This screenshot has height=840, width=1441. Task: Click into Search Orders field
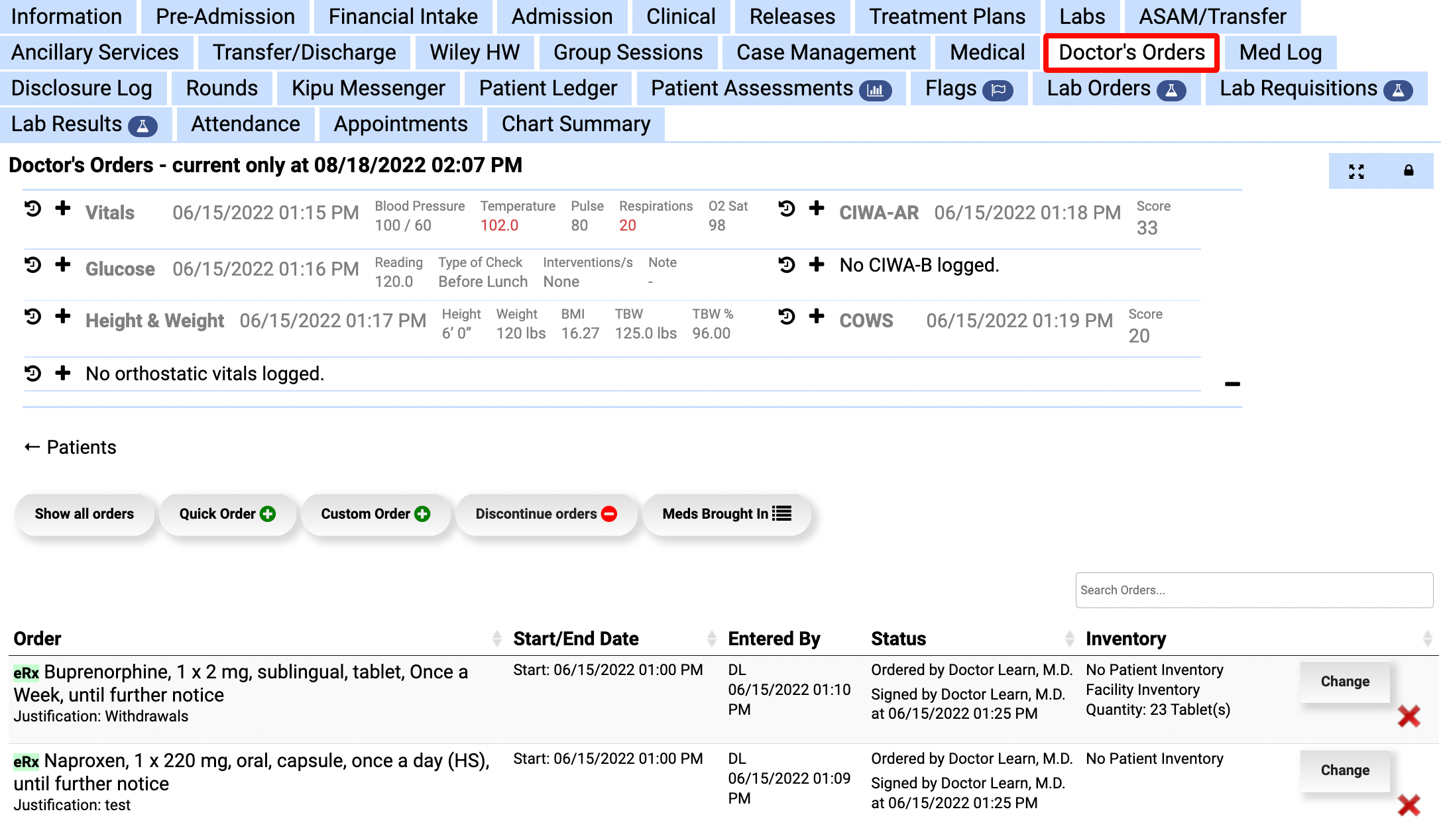[x=1253, y=590]
